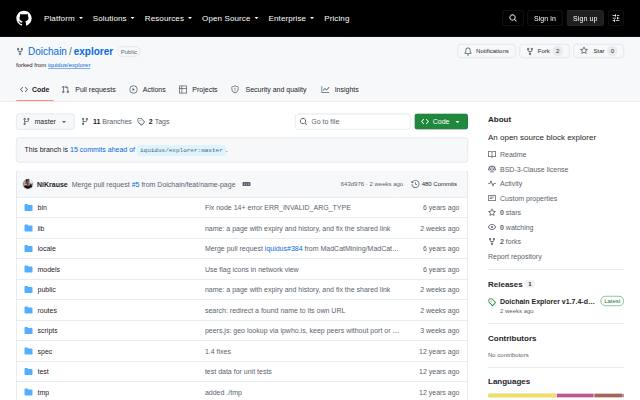Viewport: 640px width, 400px height.
Task: Open the explorer repository name link
Action: click(x=93, y=51)
